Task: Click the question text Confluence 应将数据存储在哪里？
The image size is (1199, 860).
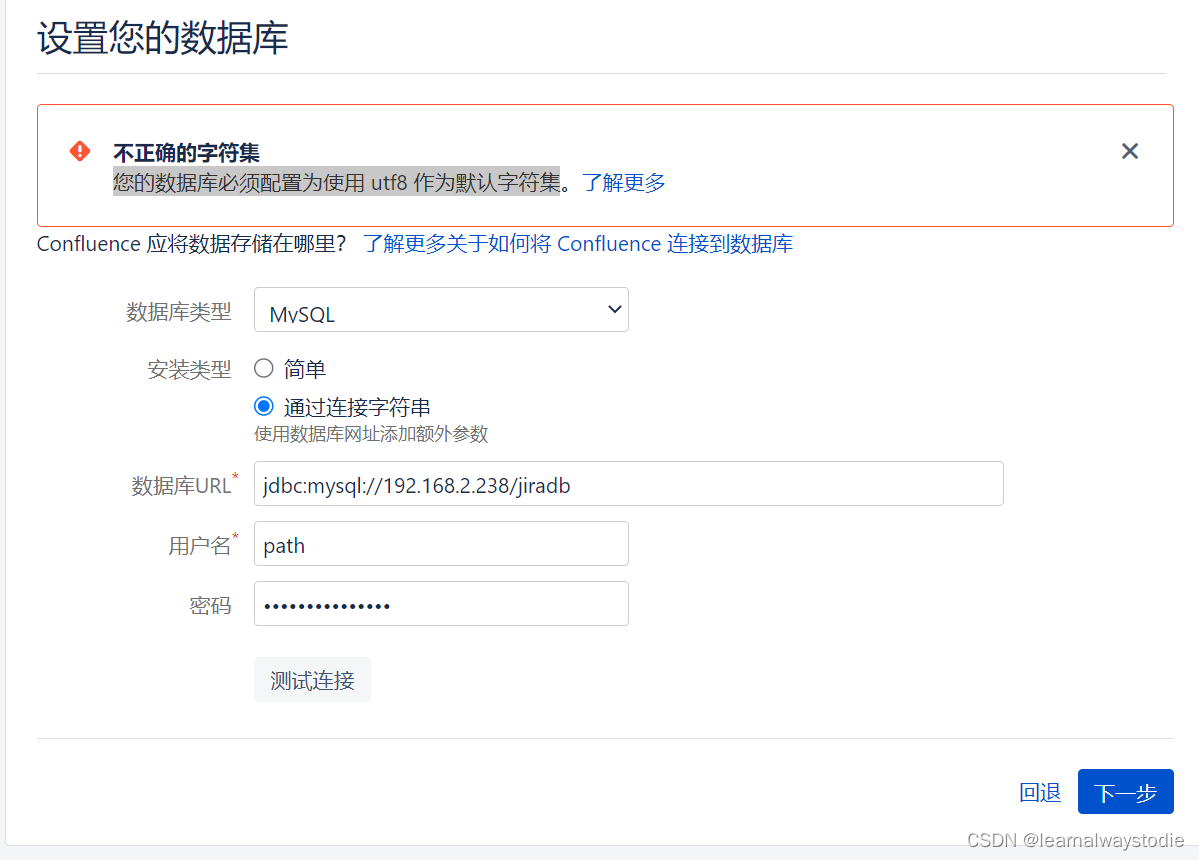Action: point(192,244)
